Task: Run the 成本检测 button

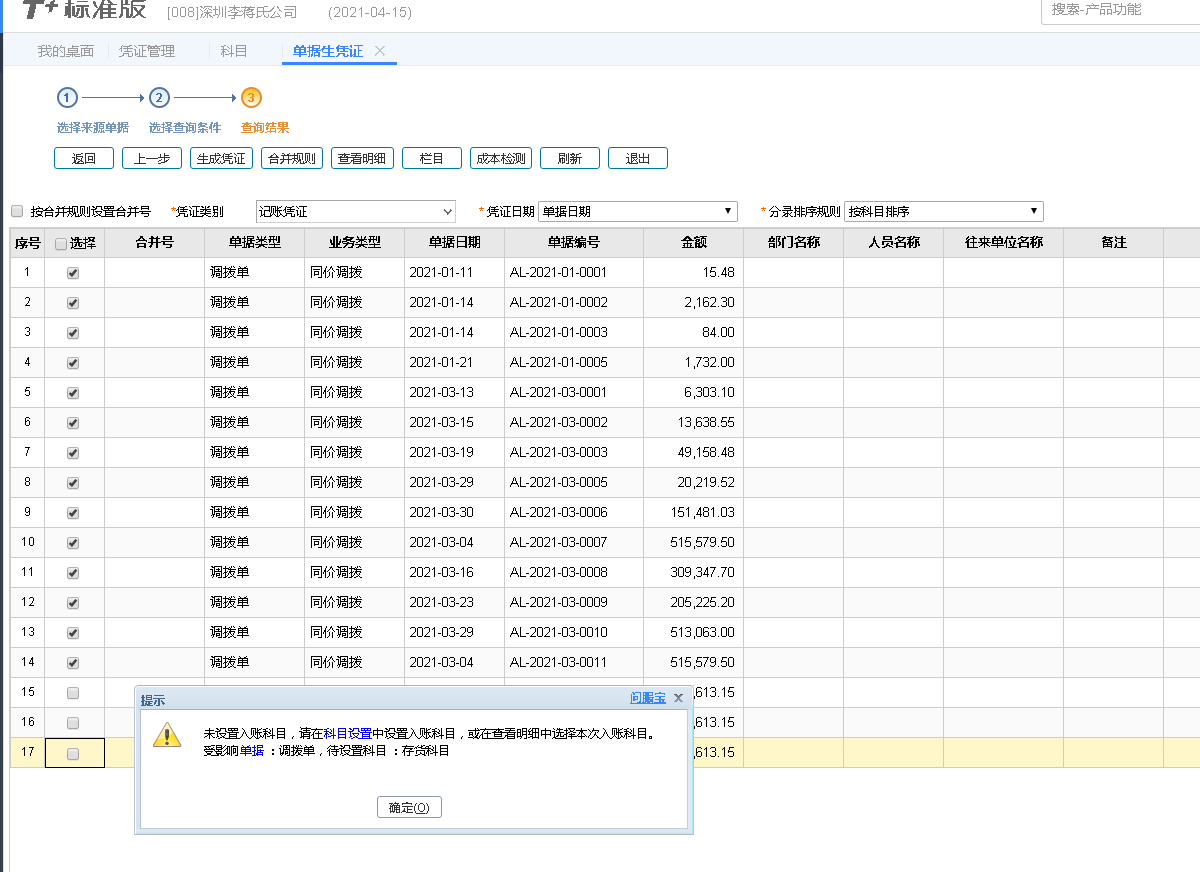Action: (501, 158)
